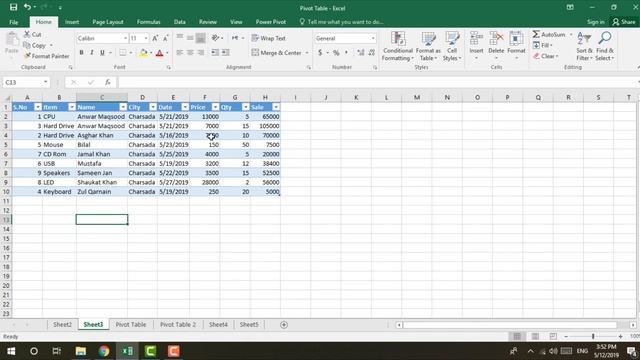This screenshot has width=640, height=360.
Task: Click the Insert Function fx icon
Action: click(x=108, y=82)
